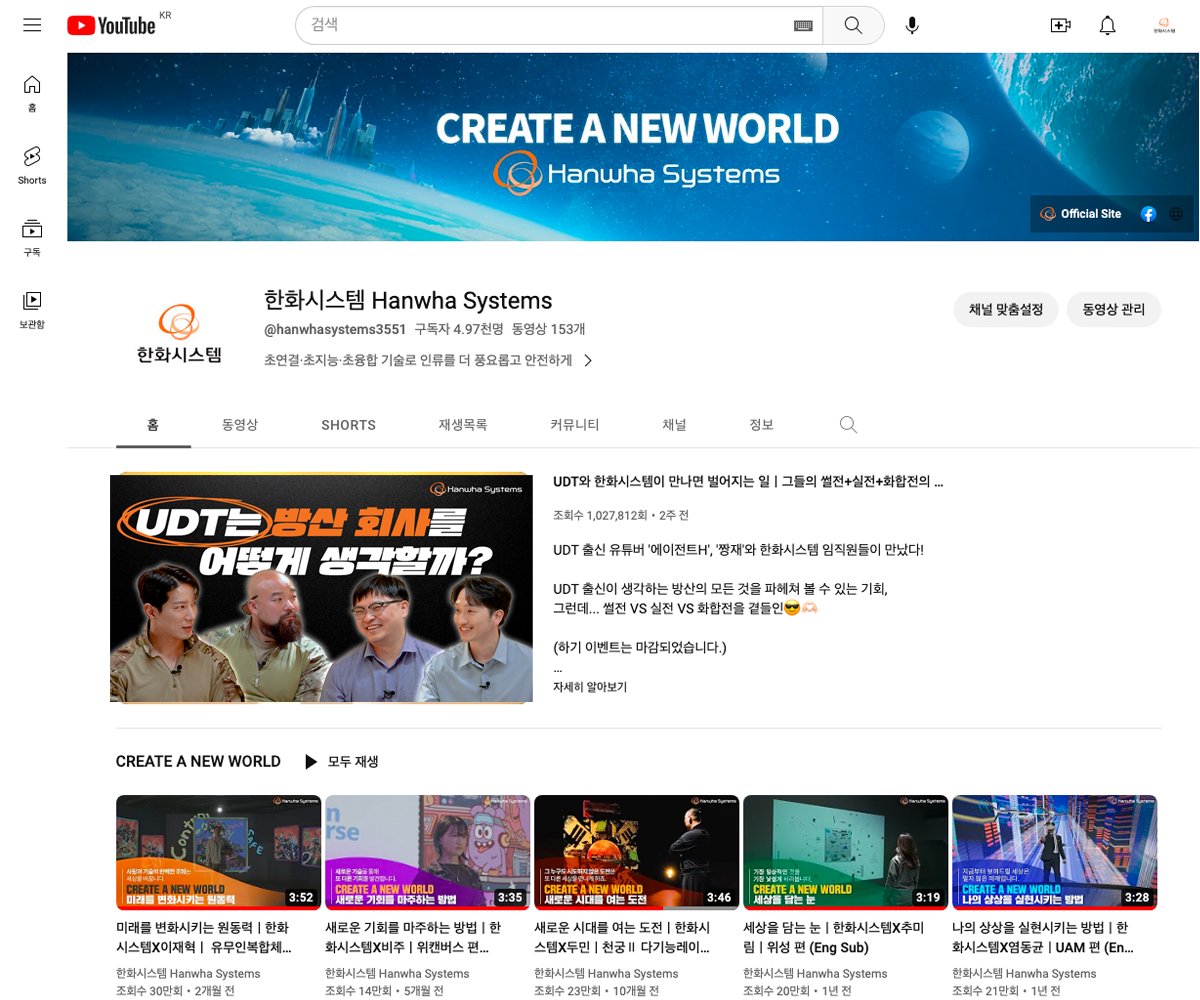The image size is (1200, 1000).
Task: Select the 채널 tab
Action: click(x=675, y=425)
